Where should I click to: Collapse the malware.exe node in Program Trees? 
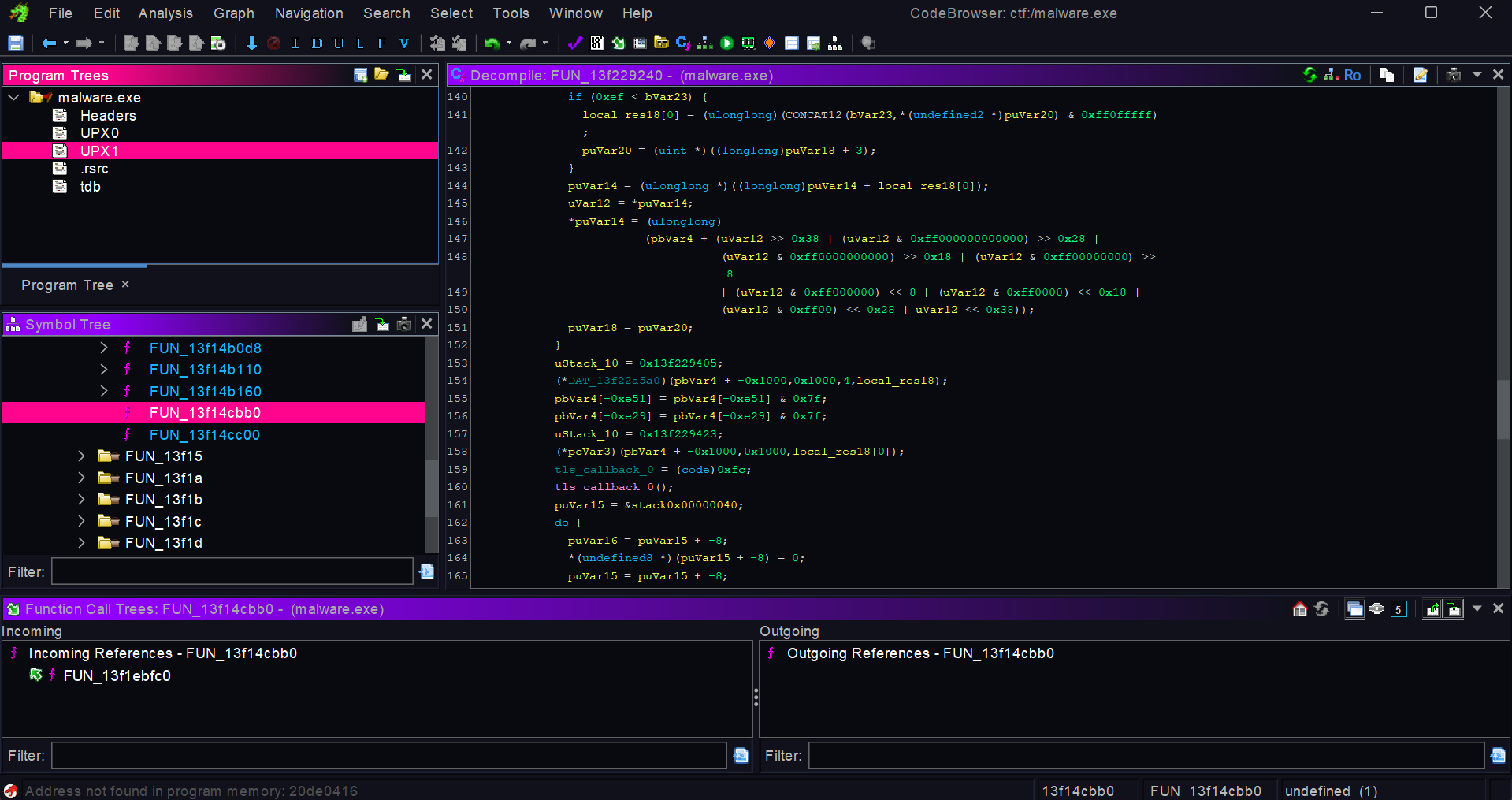coord(14,98)
